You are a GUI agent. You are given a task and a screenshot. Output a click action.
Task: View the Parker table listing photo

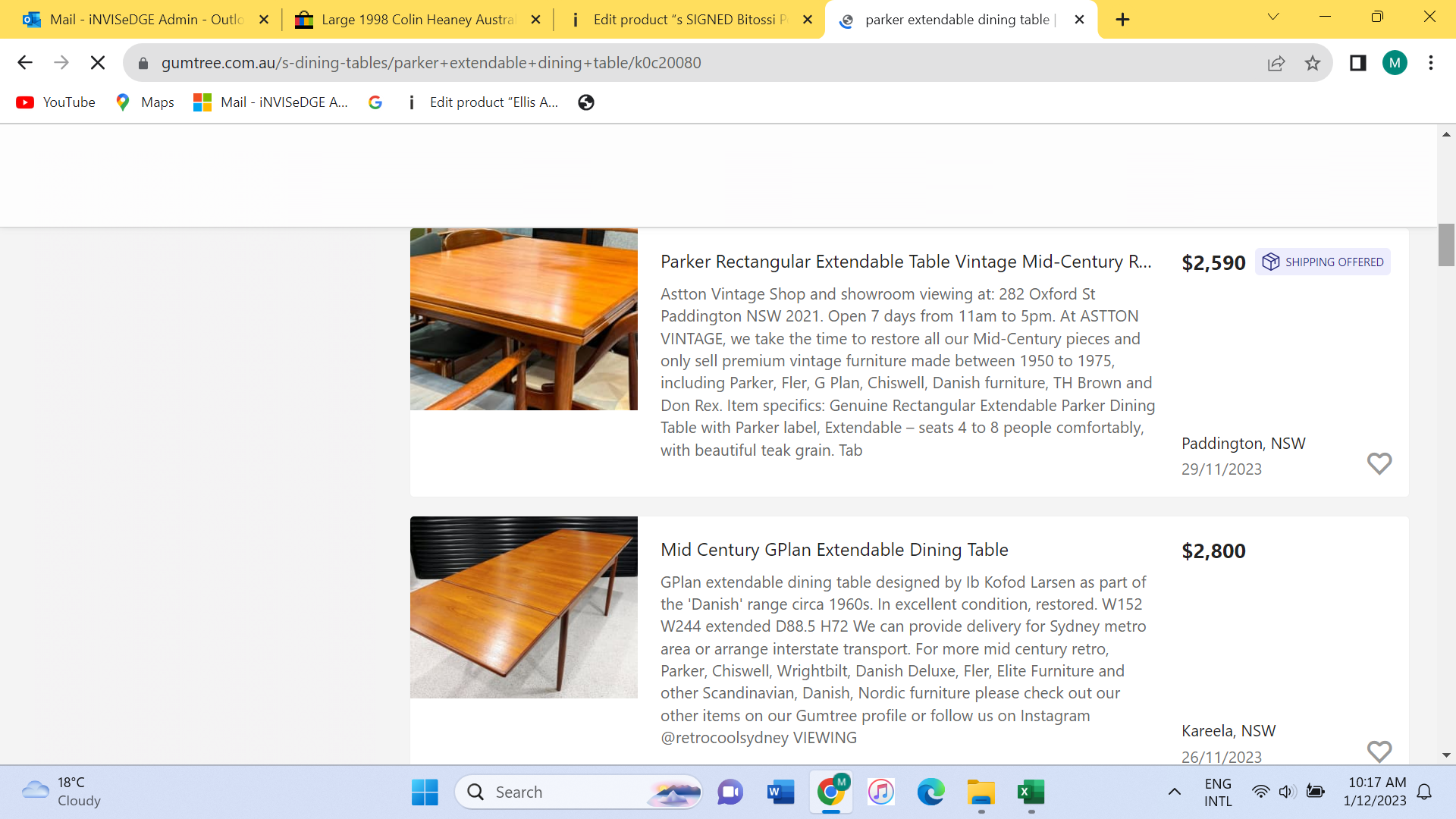pos(524,319)
